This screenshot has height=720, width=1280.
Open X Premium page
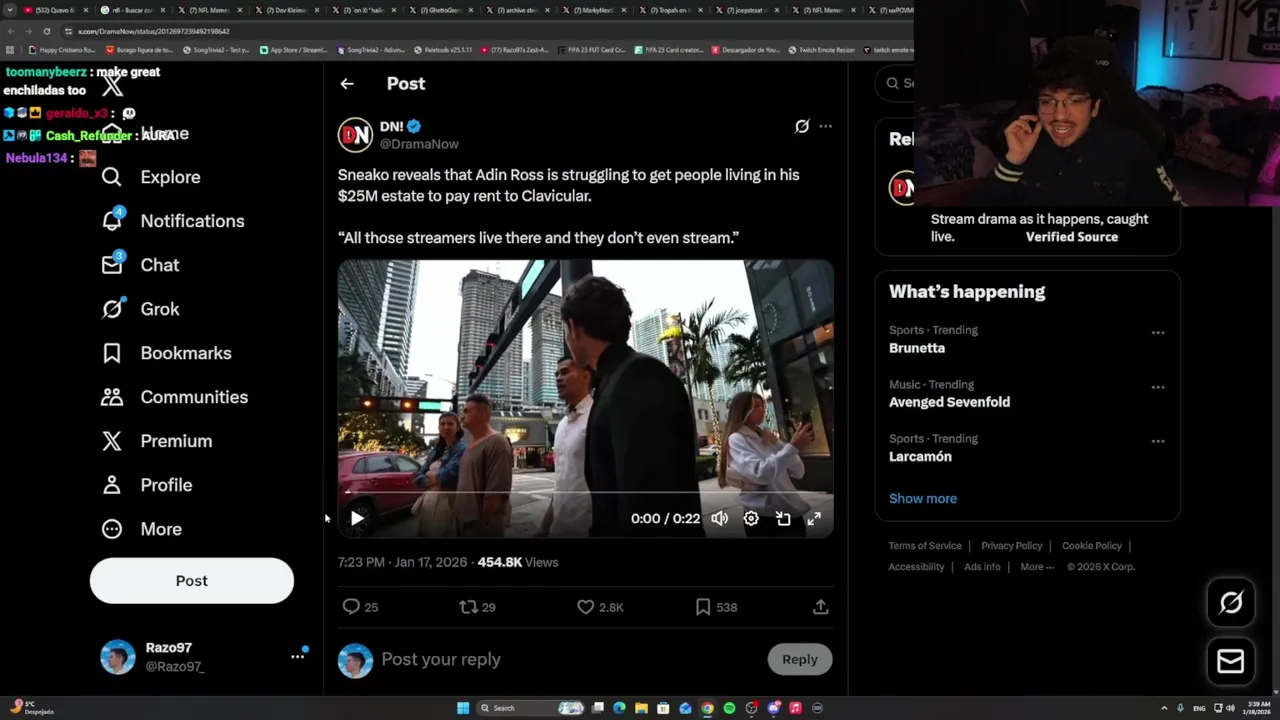click(x=156, y=441)
